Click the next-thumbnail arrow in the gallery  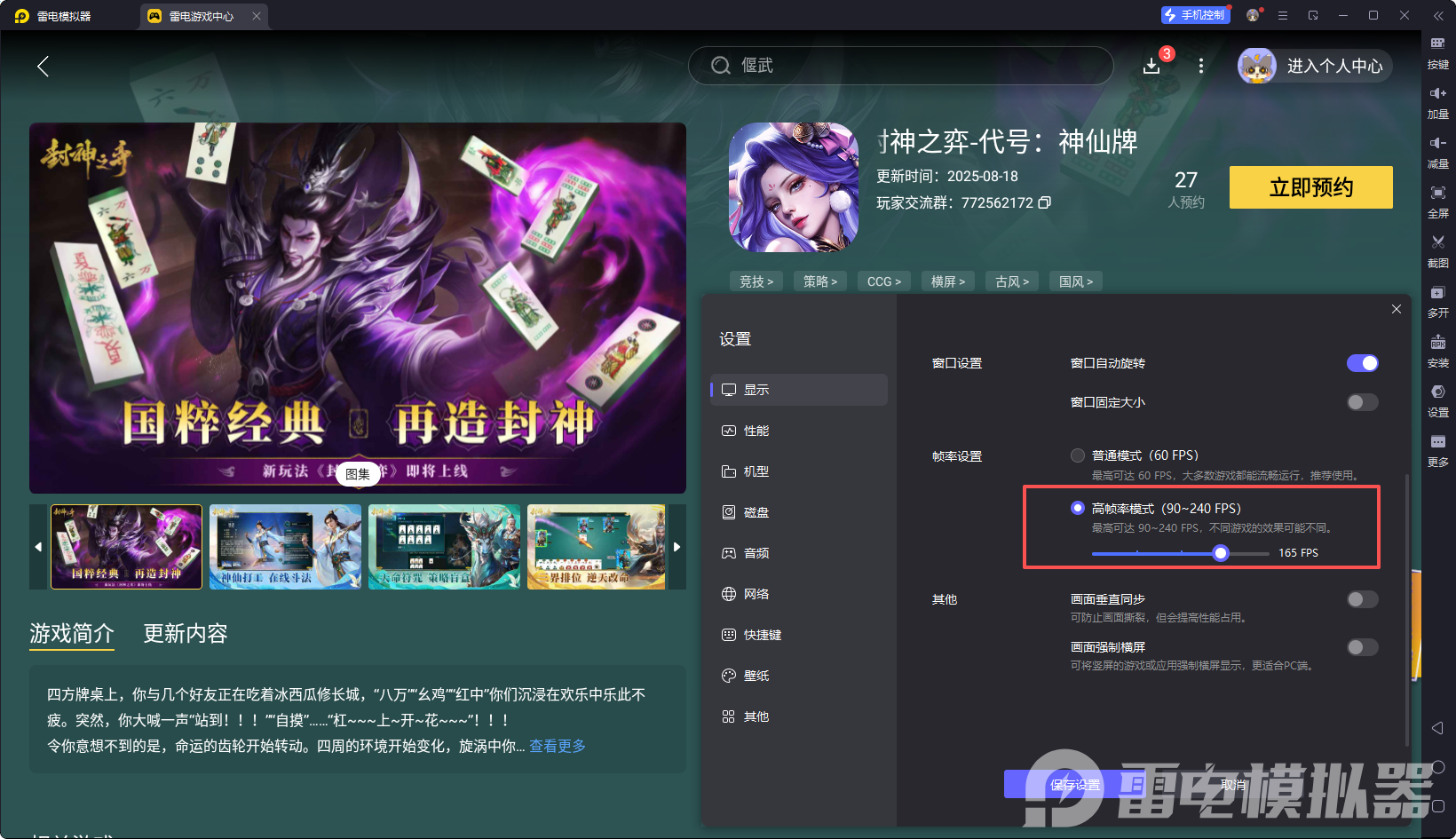[677, 547]
